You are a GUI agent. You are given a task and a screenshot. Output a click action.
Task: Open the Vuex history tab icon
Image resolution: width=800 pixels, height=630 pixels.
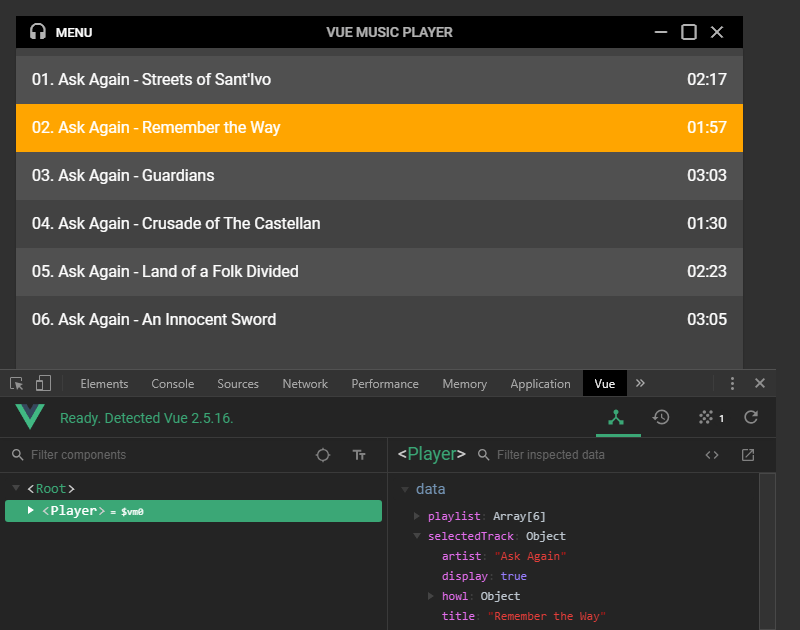coord(661,417)
